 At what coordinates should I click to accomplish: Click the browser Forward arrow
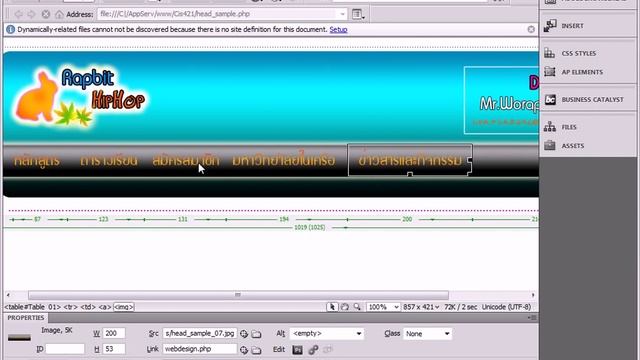[31, 14]
